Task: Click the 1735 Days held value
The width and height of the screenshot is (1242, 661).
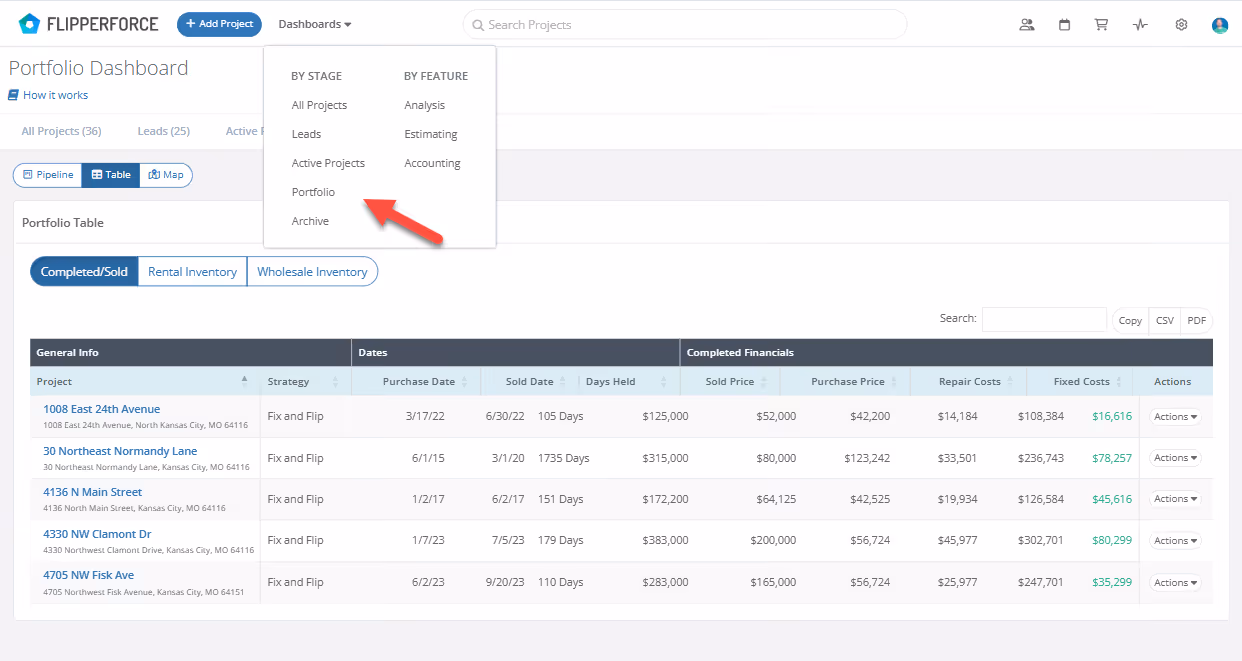Action: tap(564, 458)
